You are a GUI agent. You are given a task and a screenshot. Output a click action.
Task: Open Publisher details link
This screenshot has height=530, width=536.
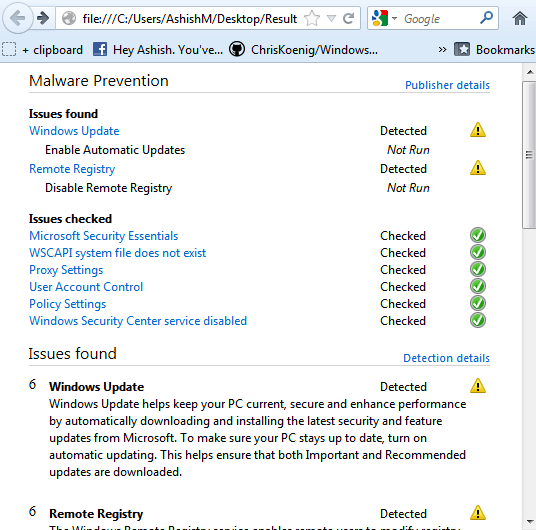coord(447,85)
